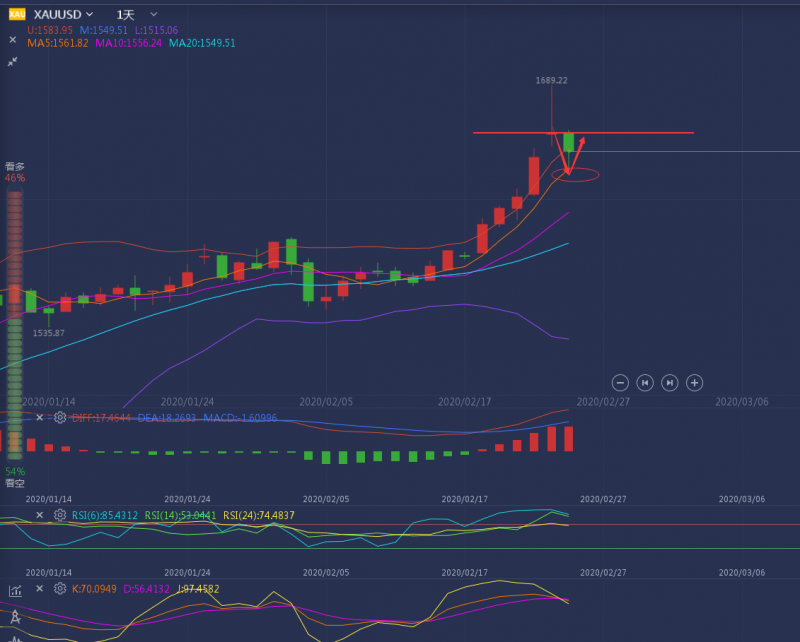The height and width of the screenshot is (642, 800).
Task: Select the compass drawing tool icon
Action: click(x=15, y=616)
